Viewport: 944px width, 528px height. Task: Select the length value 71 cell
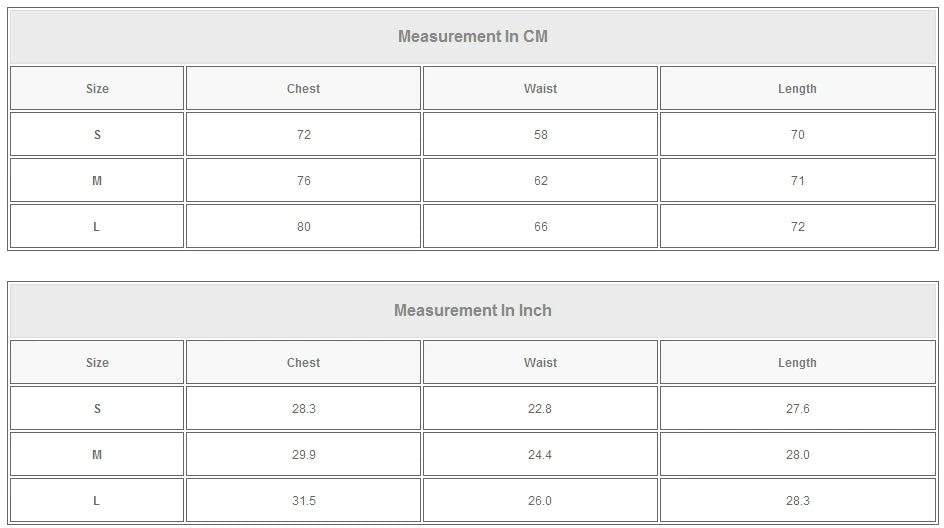[797, 181]
